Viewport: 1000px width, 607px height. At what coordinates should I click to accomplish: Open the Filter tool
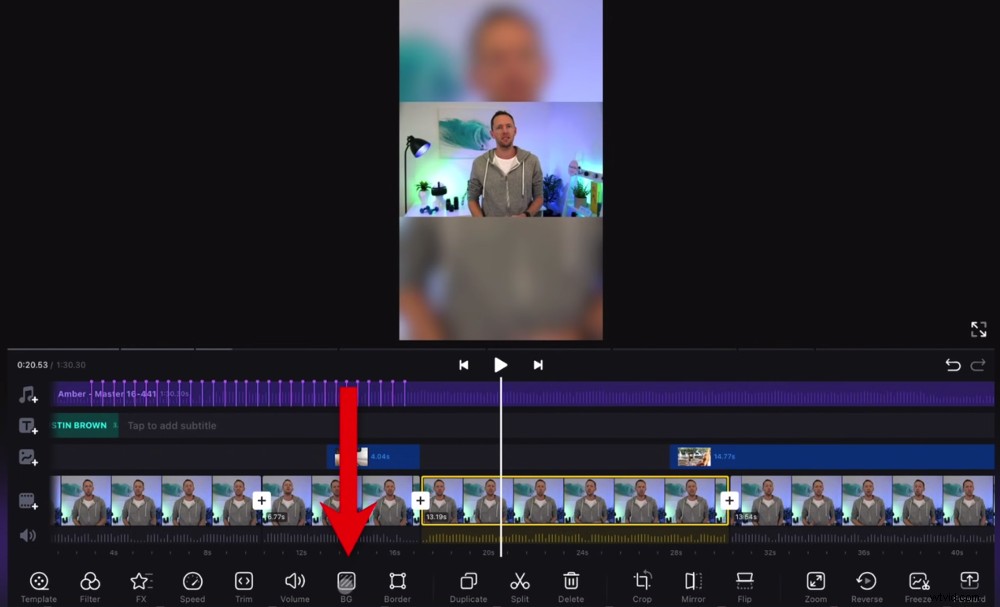point(90,585)
